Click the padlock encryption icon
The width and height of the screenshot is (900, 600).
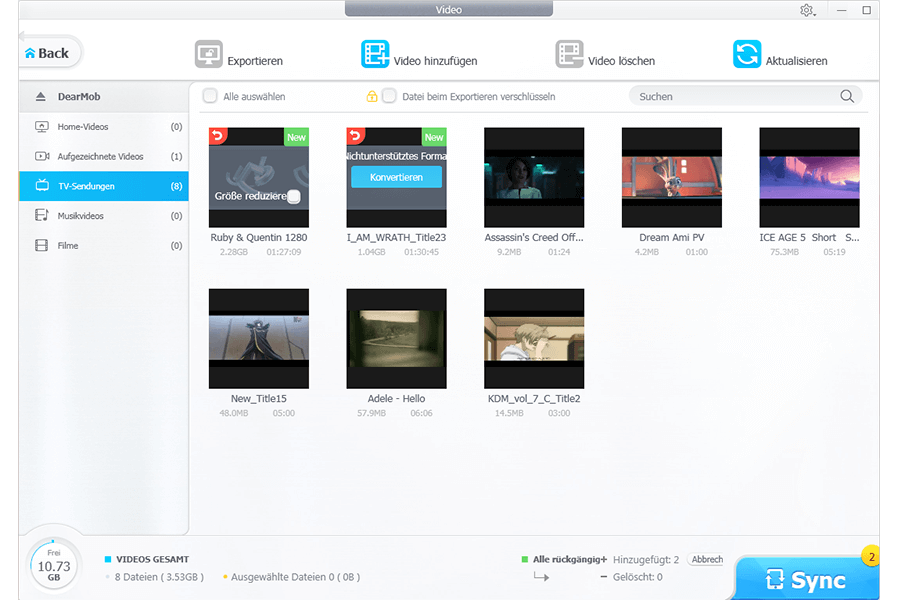tap(372, 96)
